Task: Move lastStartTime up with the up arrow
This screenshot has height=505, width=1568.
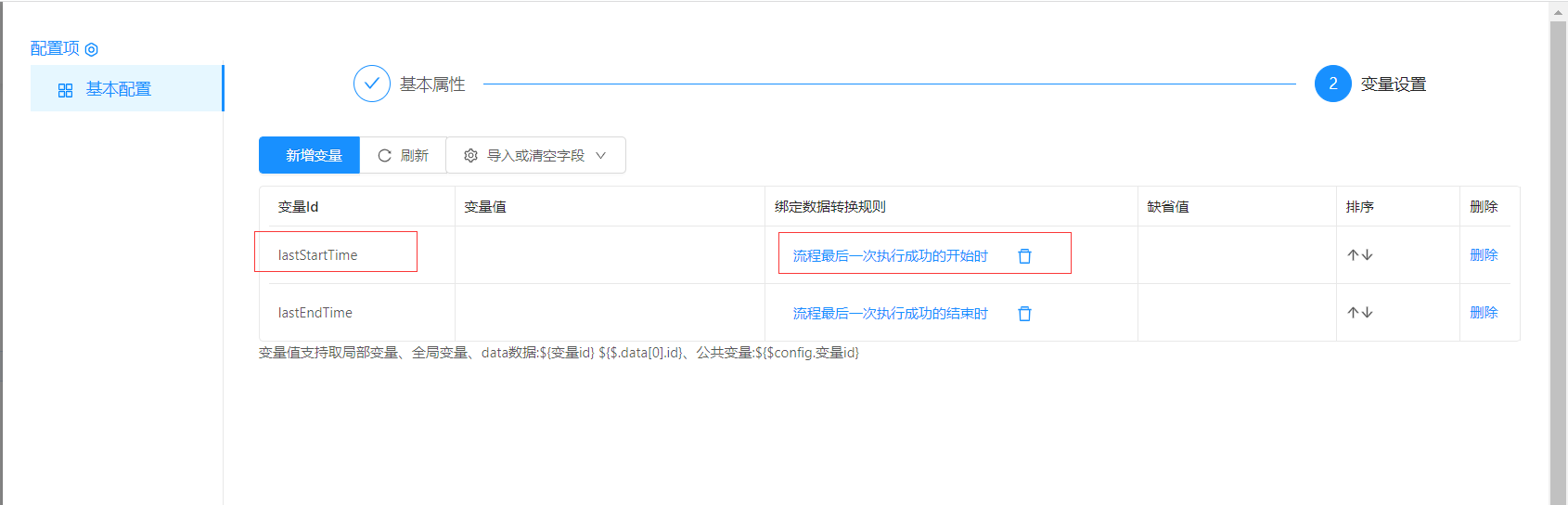Action: (x=1353, y=255)
